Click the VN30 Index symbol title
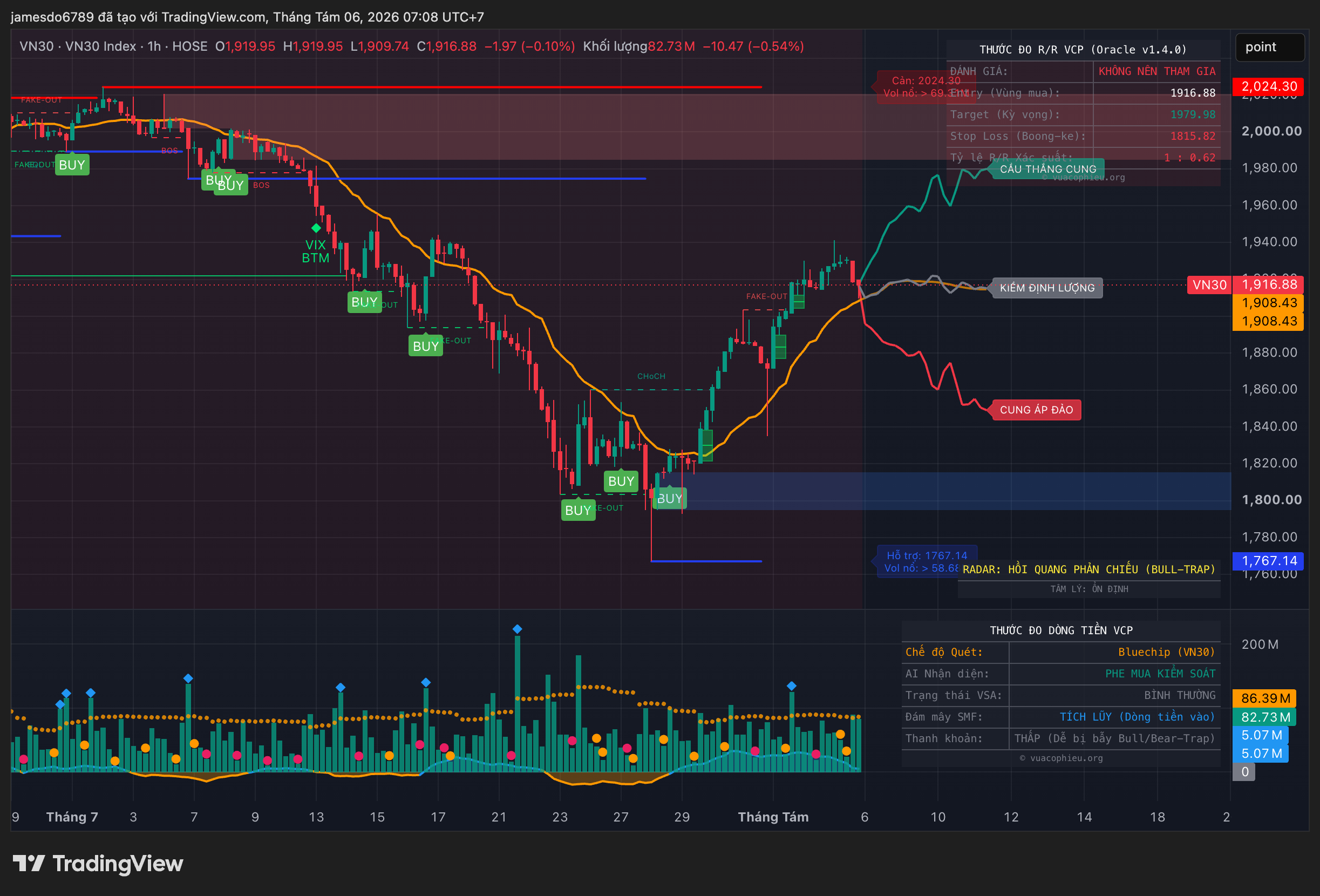The height and width of the screenshot is (896, 1320). (100, 46)
